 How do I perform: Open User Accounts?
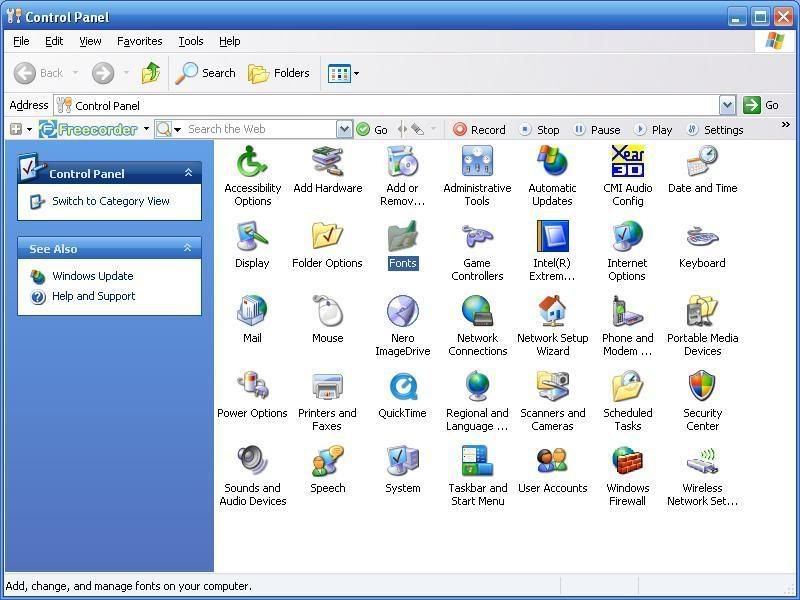(x=553, y=469)
